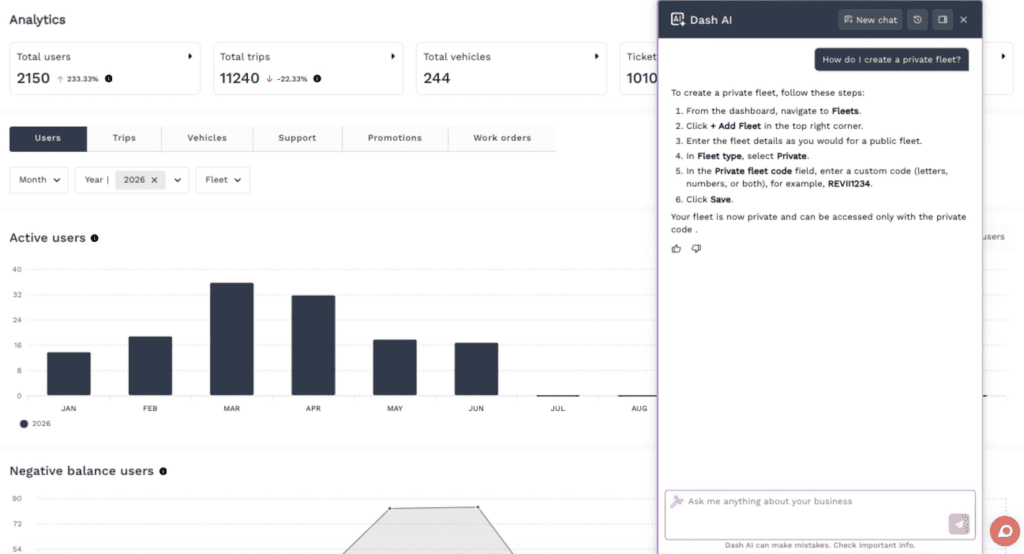Give thumbs down to AI response

696,249
